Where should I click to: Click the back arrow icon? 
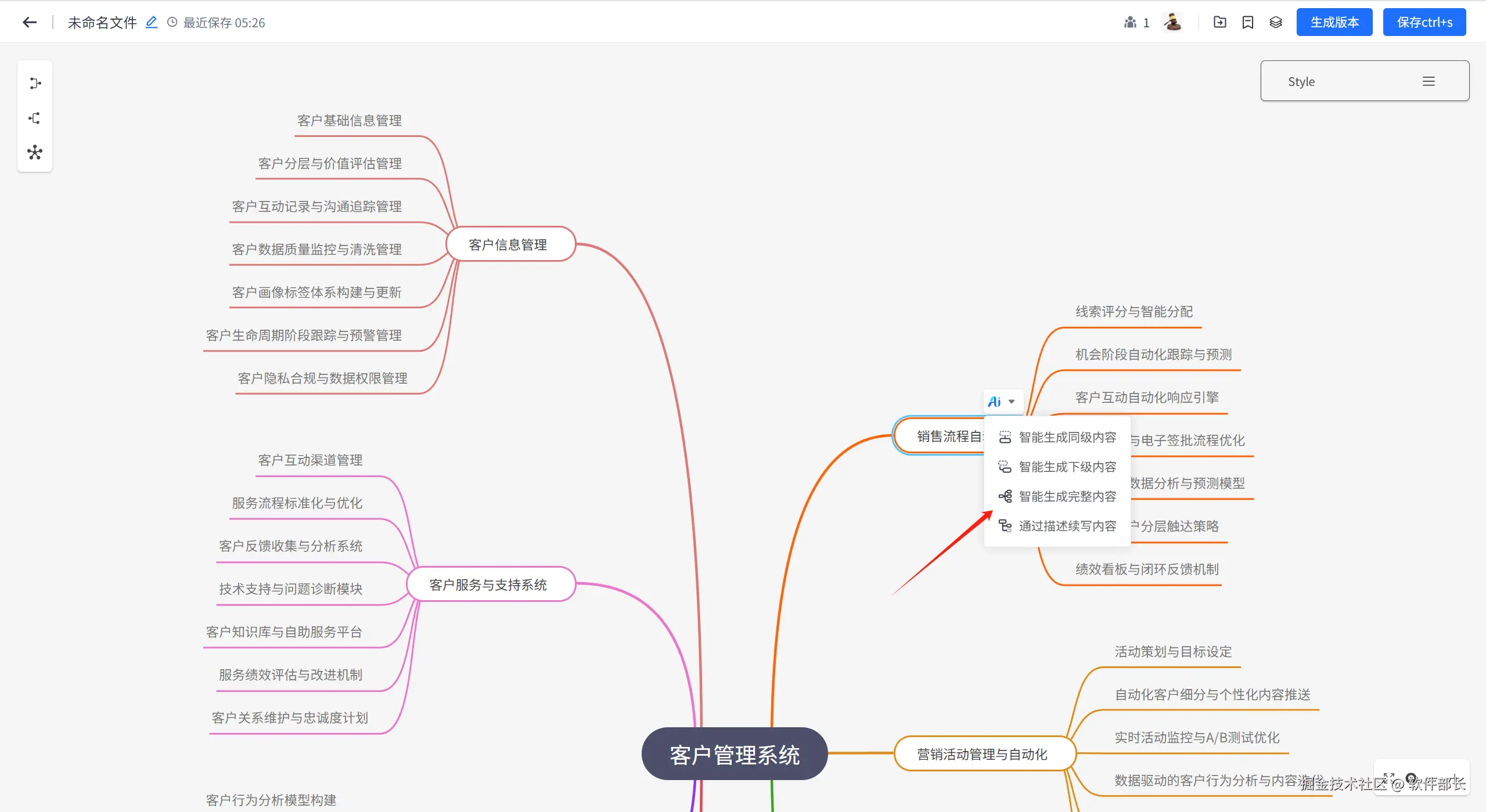[30, 23]
